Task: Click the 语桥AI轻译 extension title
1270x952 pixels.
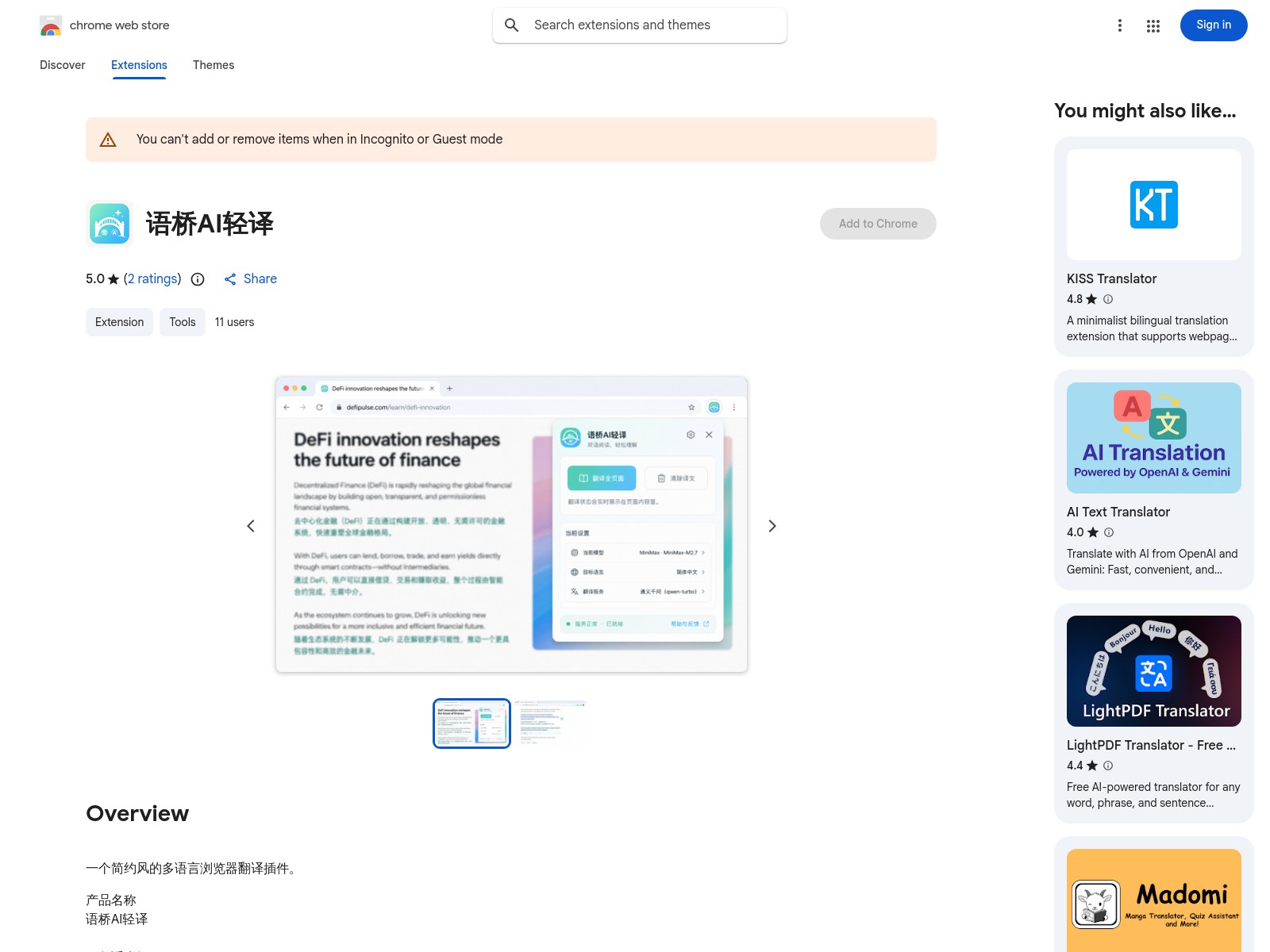Action: pos(210,224)
